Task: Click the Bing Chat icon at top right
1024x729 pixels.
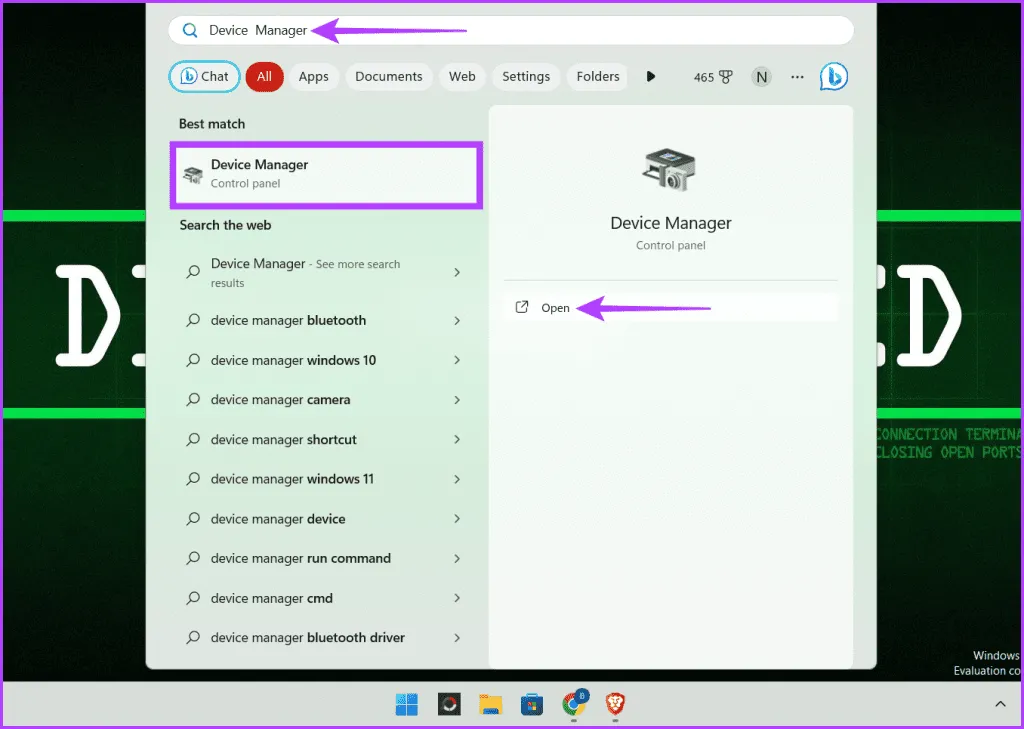Action: point(833,76)
